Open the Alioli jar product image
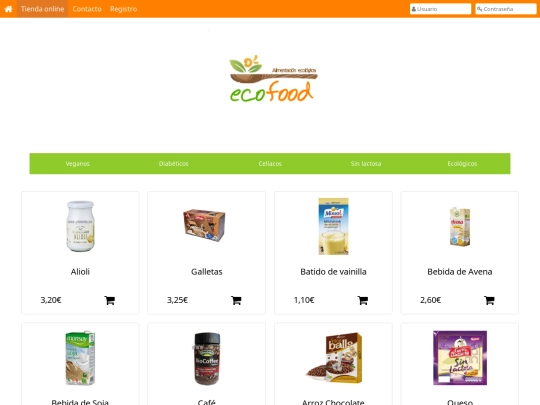This screenshot has width=540, height=405. click(x=80, y=226)
